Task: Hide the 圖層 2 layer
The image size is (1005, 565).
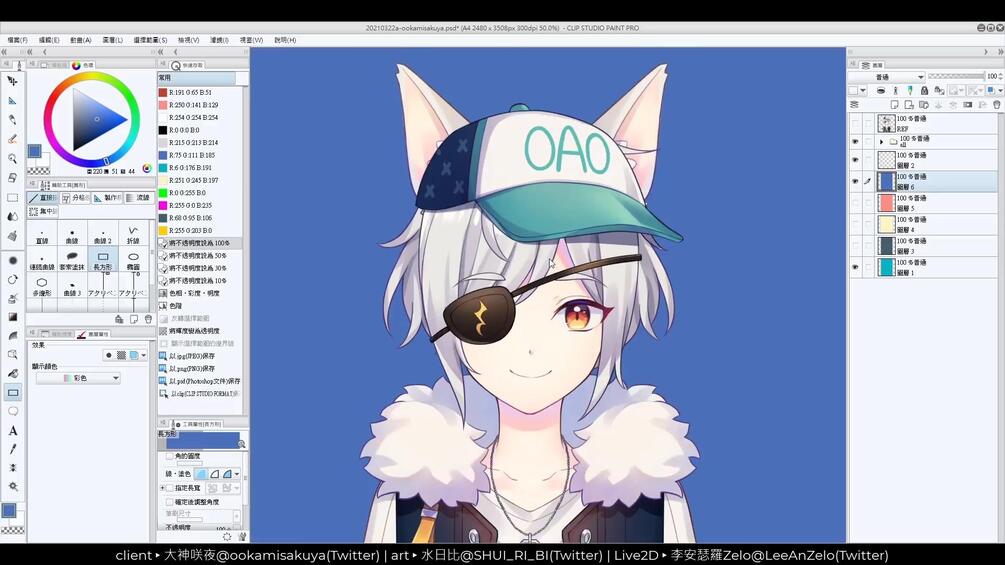Action: click(854, 160)
